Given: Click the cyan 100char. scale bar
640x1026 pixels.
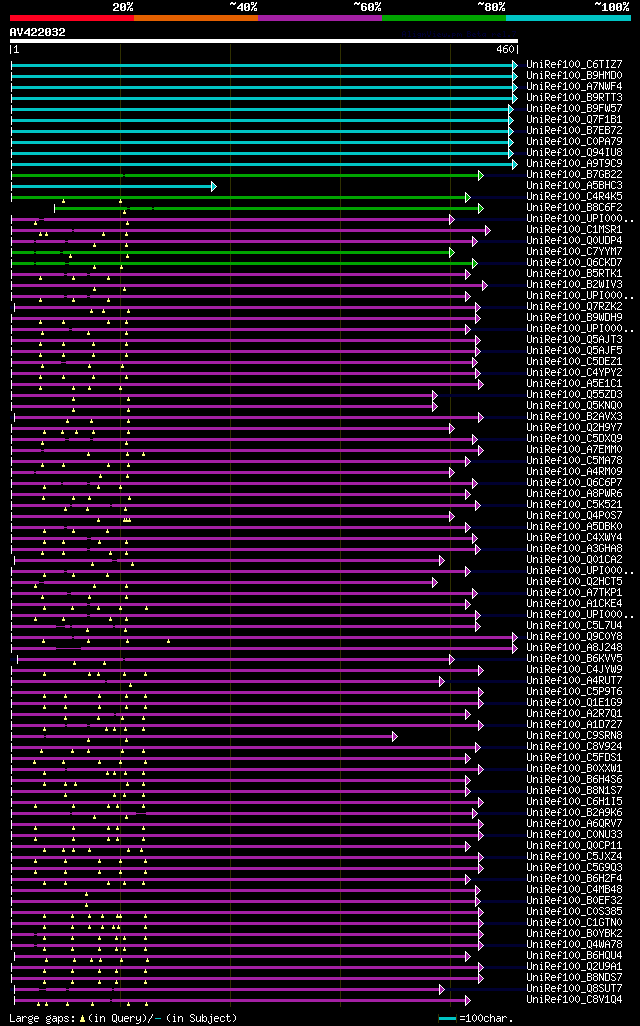Looking at the screenshot, I should (448, 1019).
